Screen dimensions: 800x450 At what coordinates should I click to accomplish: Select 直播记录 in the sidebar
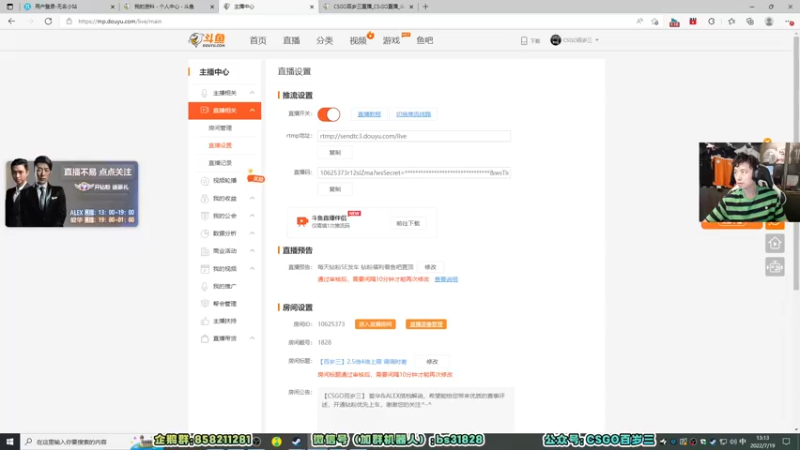(220, 163)
